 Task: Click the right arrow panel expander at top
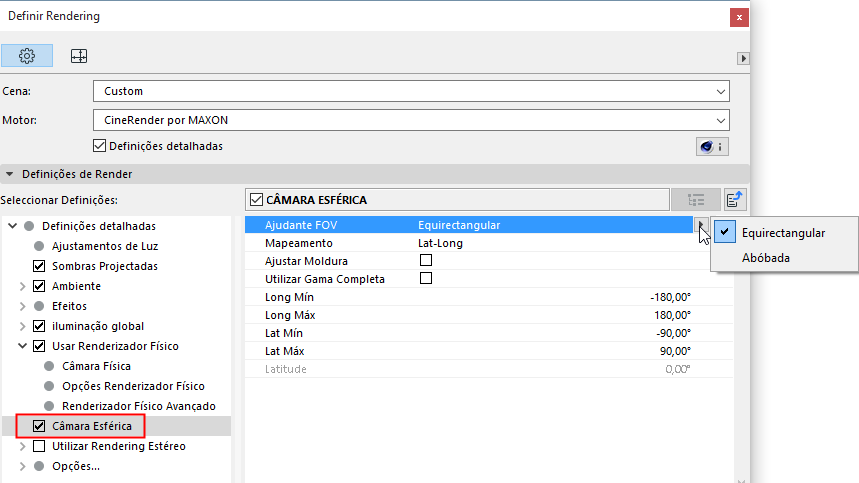point(743,59)
